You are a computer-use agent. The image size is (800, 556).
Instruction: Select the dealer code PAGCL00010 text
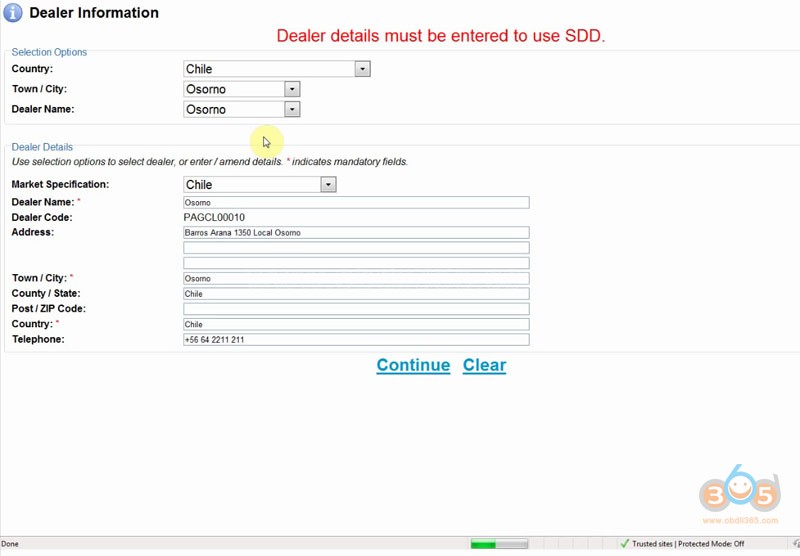pos(214,218)
